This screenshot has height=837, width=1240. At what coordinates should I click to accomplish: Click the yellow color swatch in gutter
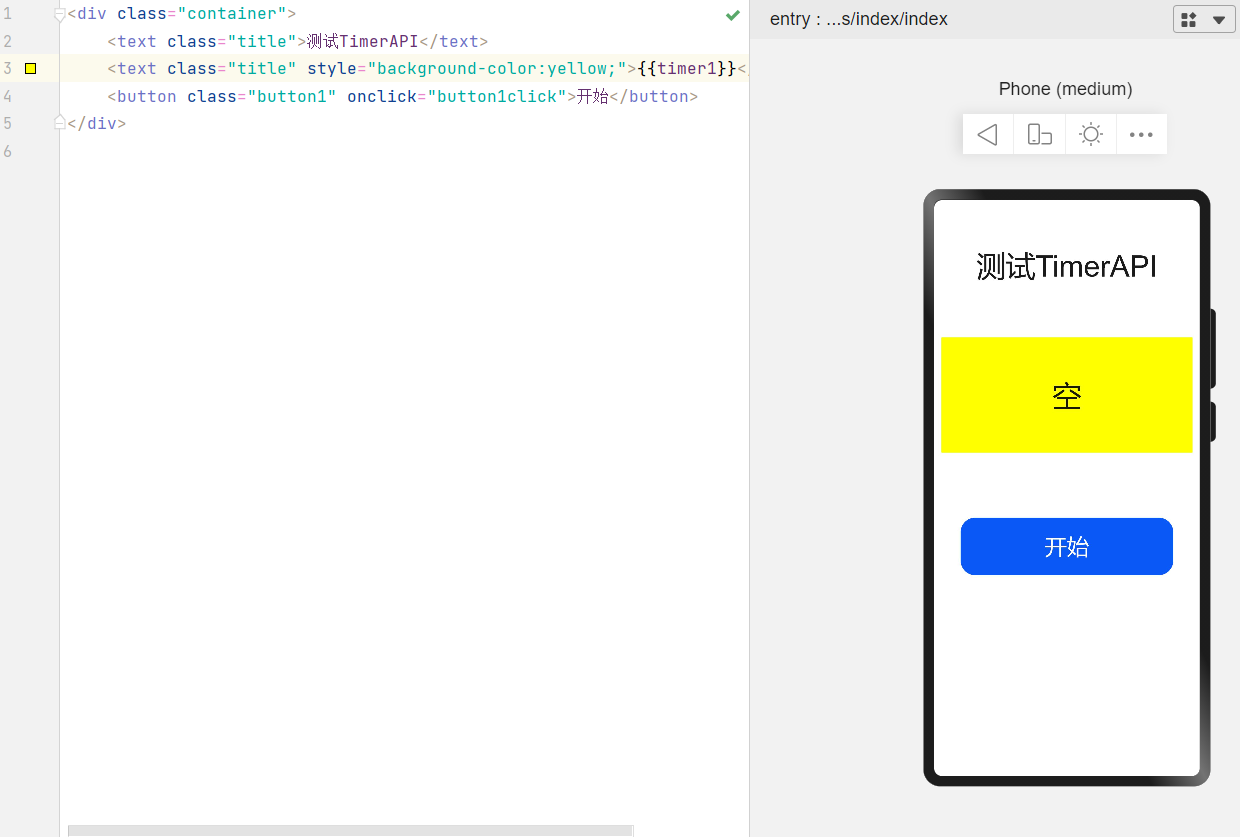[31, 69]
